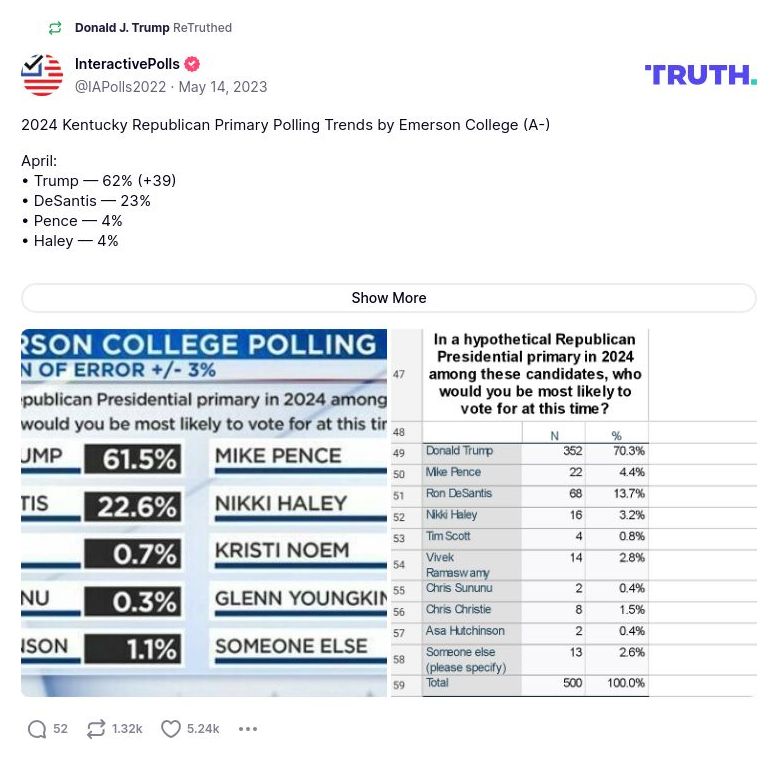
Task: Open the May 14, 2023 timestamp
Action: [223, 87]
